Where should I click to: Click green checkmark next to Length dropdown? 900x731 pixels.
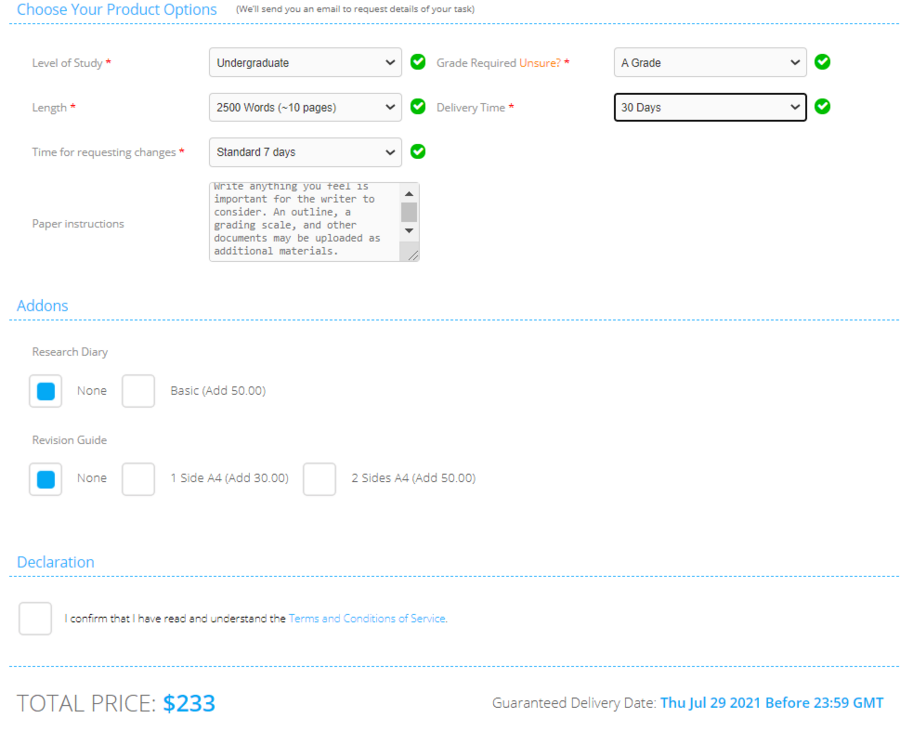[x=418, y=106]
